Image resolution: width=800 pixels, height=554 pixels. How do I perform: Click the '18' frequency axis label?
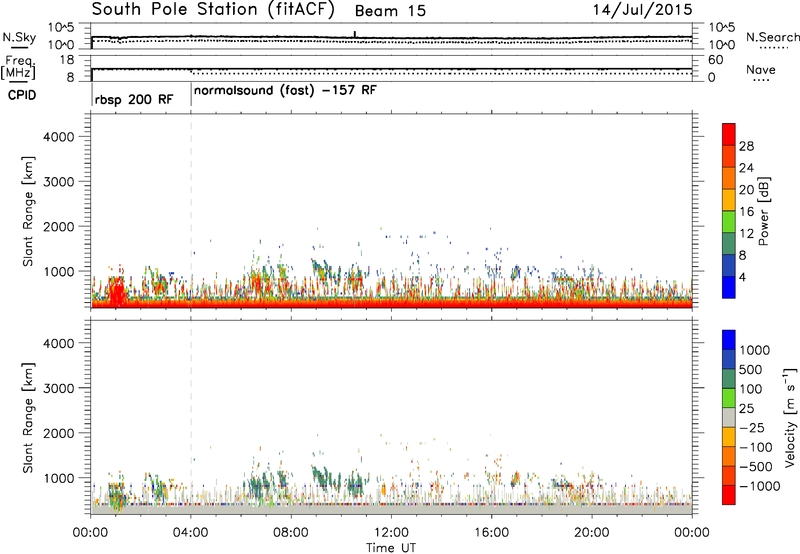(67, 60)
